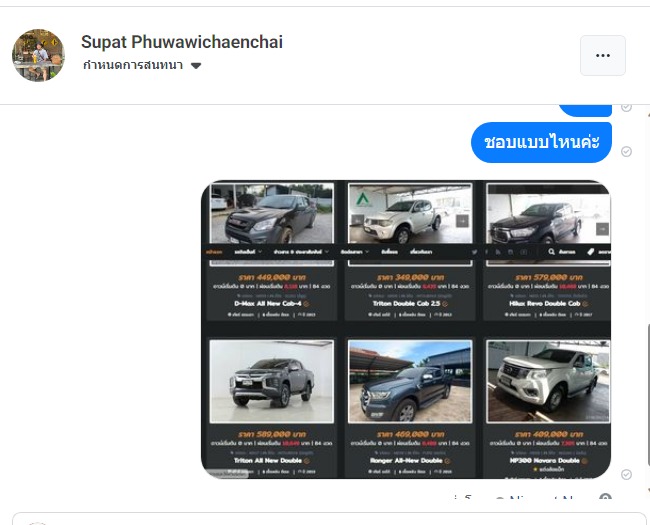Image resolution: width=650 pixels, height=525 pixels.
Task: Open the NP300 Navara Double car photo
Action: [548, 382]
